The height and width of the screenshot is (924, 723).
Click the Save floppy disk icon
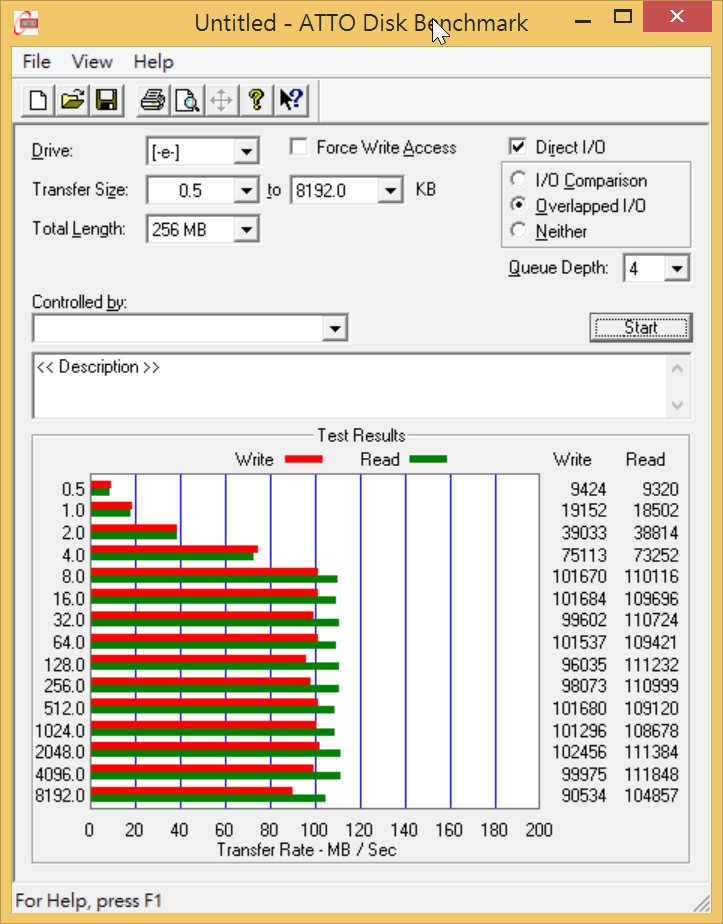coord(107,100)
